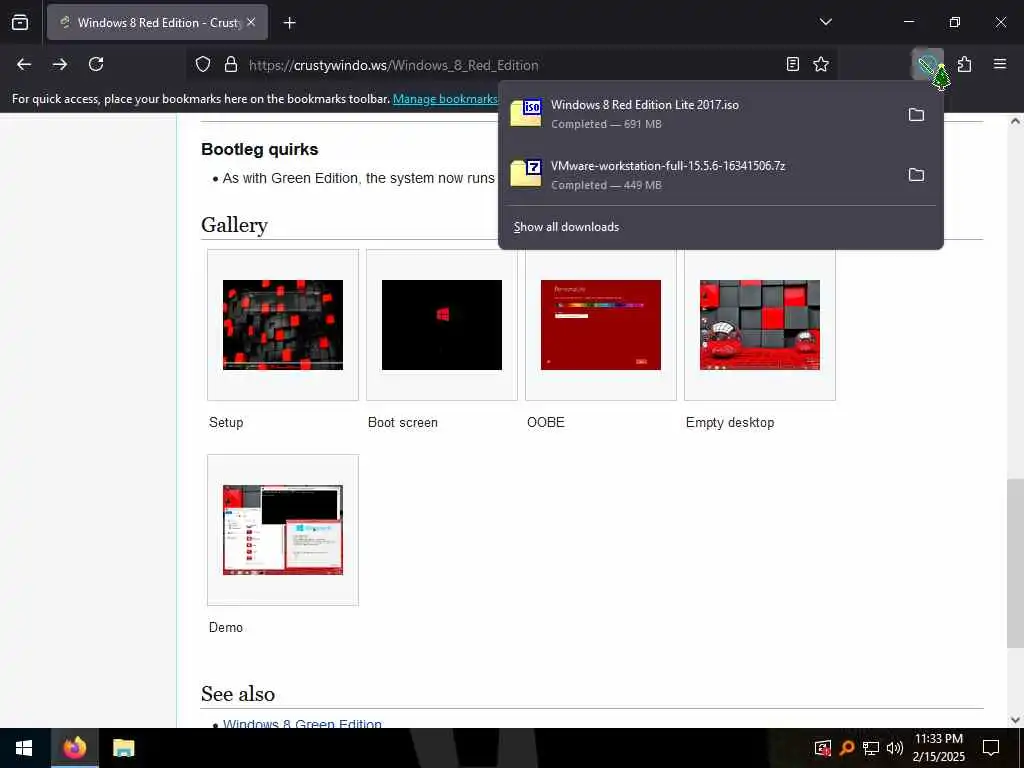Open a new tab with the plus button
Image resolution: width=1024 pixels, height=768 pixels.
[x=289, y=23]
